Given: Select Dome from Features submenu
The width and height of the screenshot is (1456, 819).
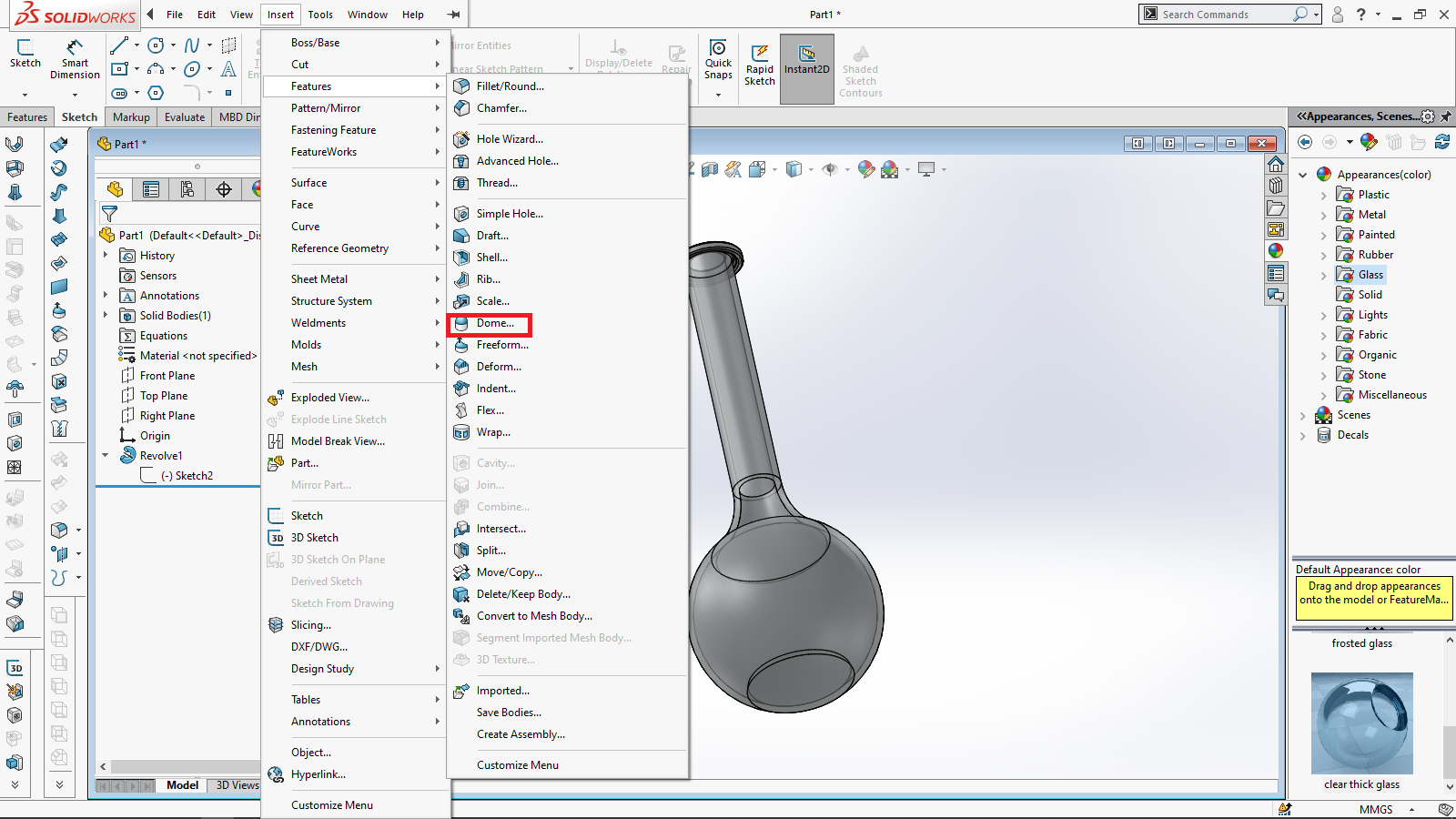Looking at the screenshot, I should [x=495, y=323].
